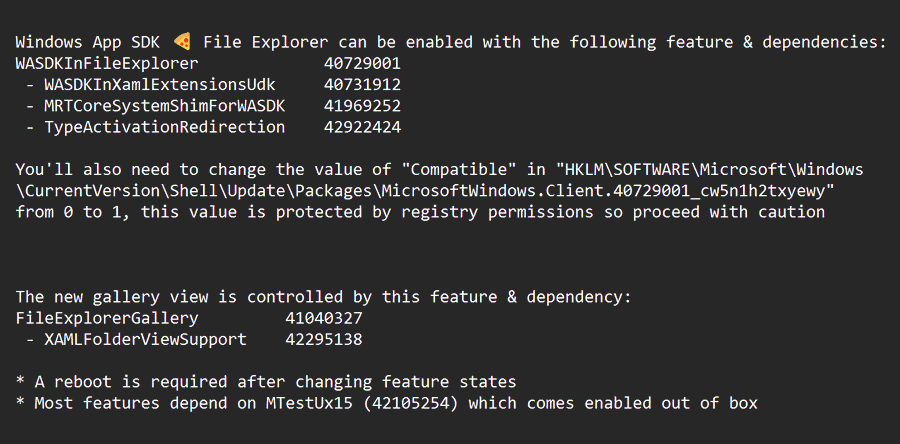This screenshot has height=444, width=900.
Task: Click the ID number 40731912
Action: coord(363,85)
